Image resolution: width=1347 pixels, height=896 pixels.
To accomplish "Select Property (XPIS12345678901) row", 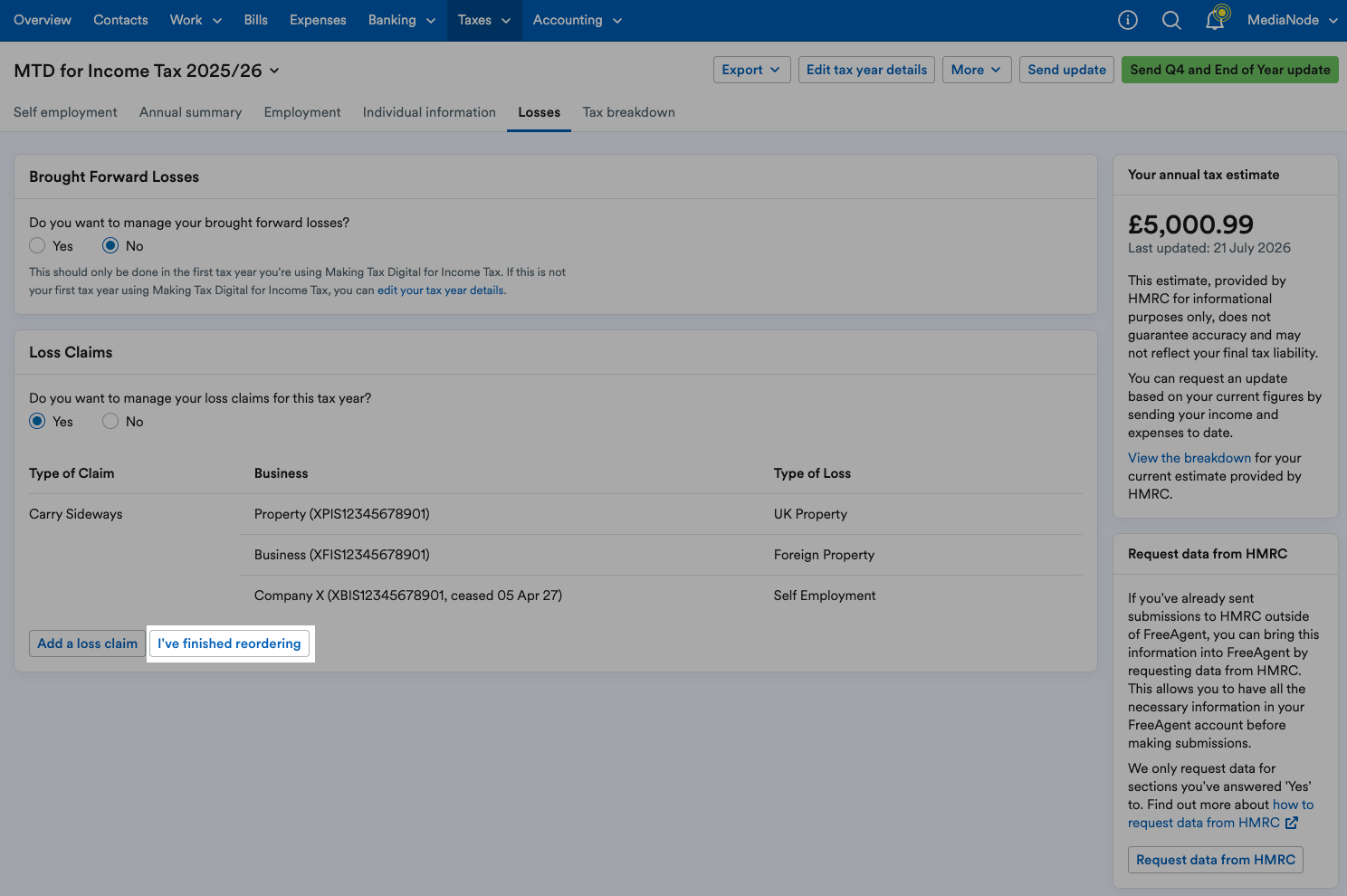I will pyautogui.click(x=661, y=514).
